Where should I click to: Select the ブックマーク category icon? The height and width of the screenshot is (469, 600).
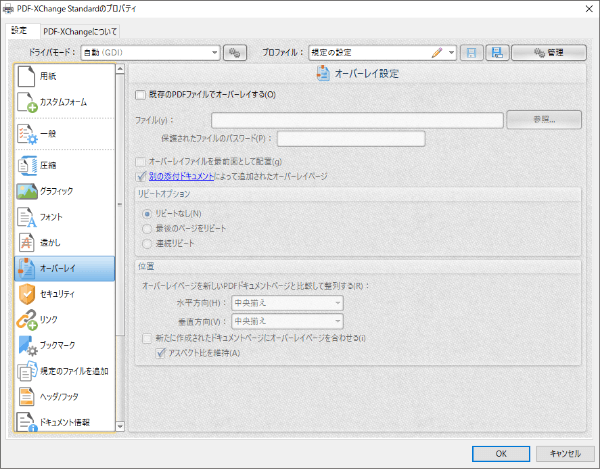[28, 345]
